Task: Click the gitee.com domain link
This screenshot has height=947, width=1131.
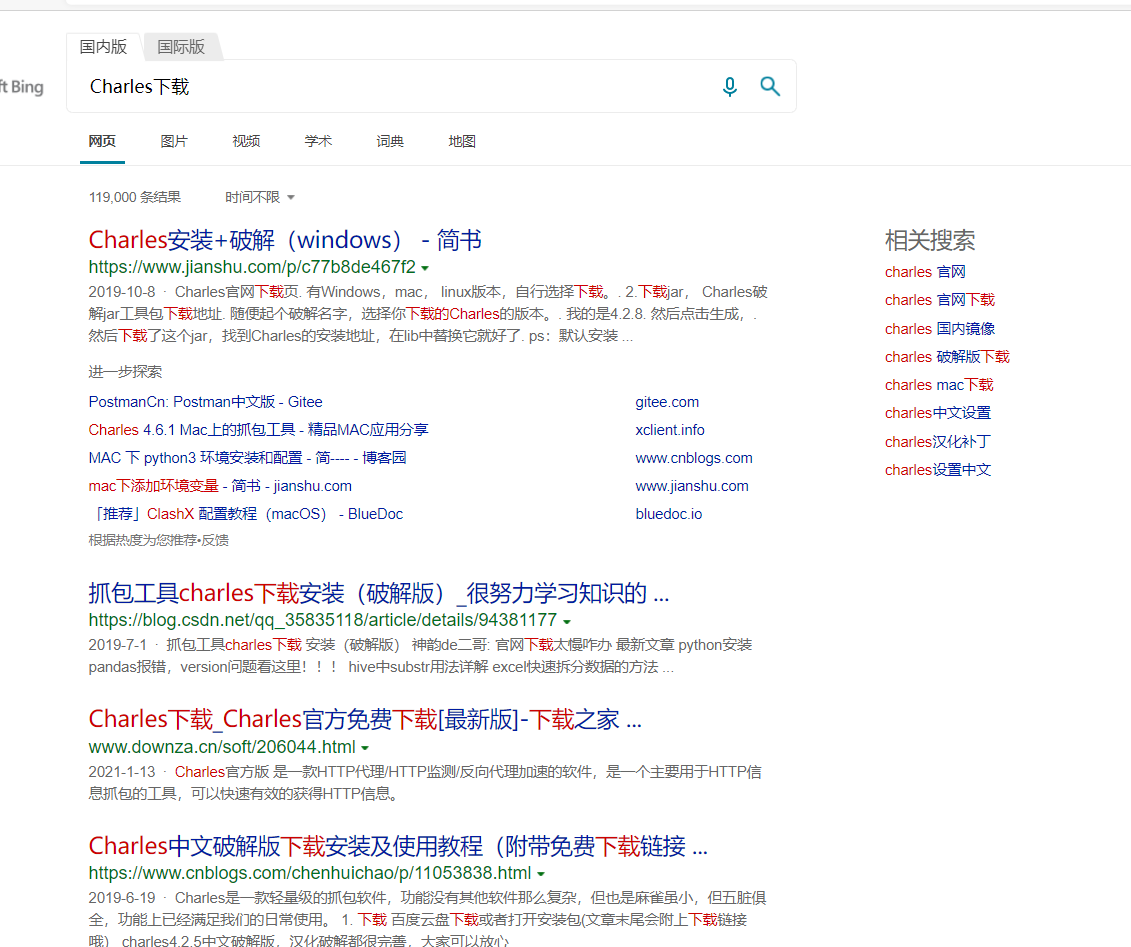Action: [x=667, y=402]
